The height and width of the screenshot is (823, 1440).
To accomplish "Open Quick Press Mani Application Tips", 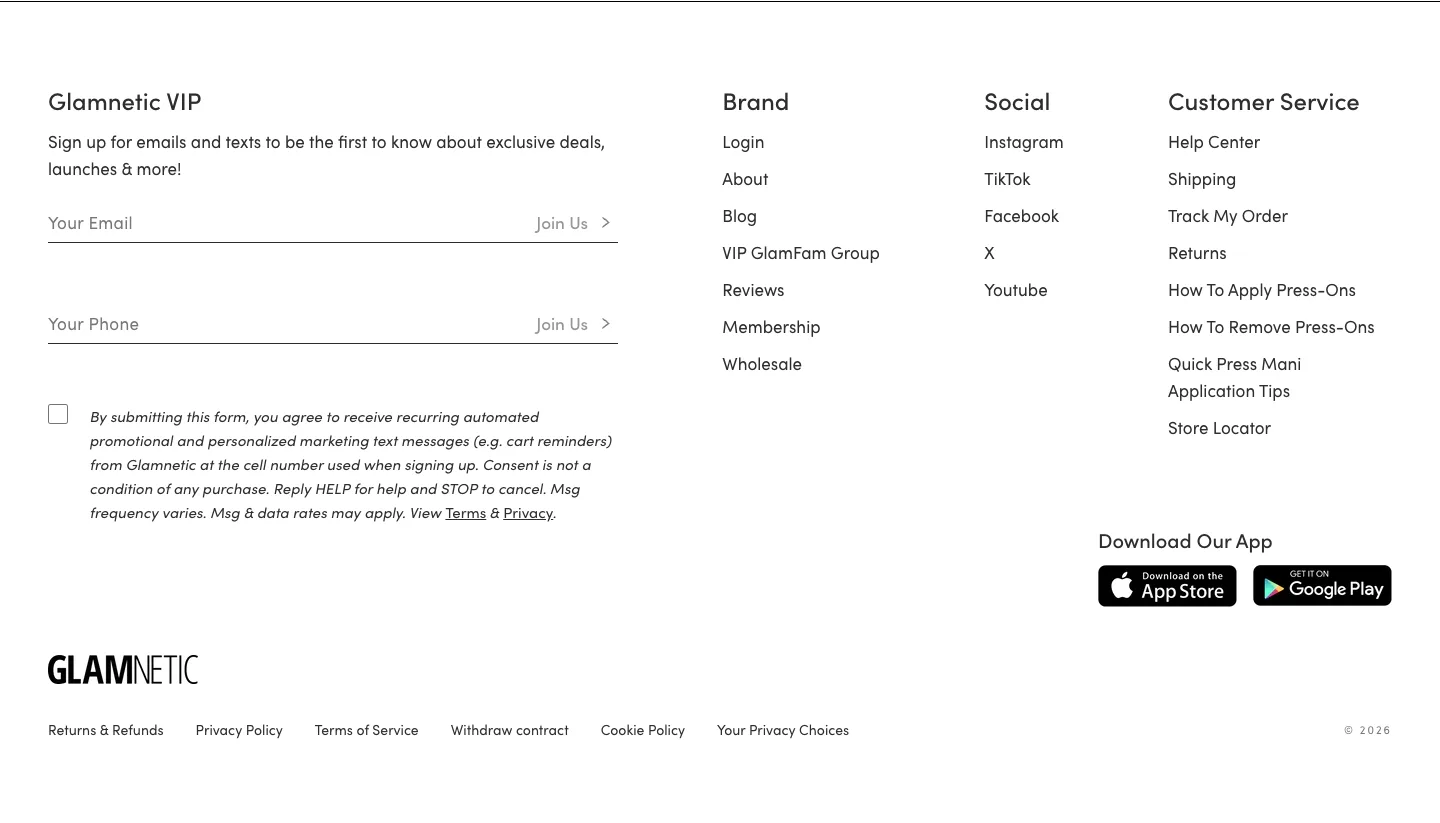I will 1235,377.
